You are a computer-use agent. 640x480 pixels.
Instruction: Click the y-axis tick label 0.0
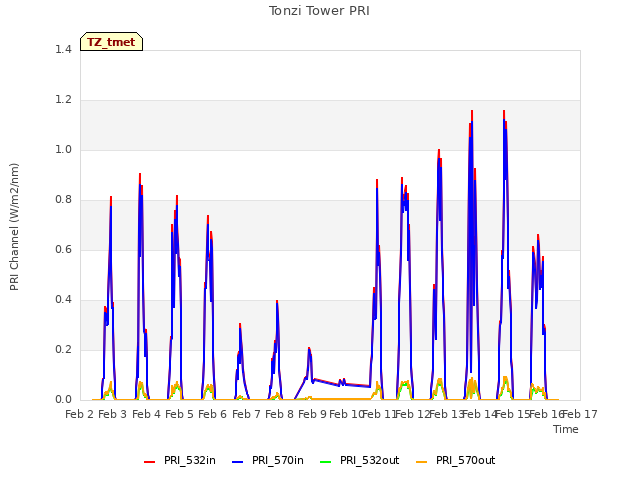click(63, 400)
